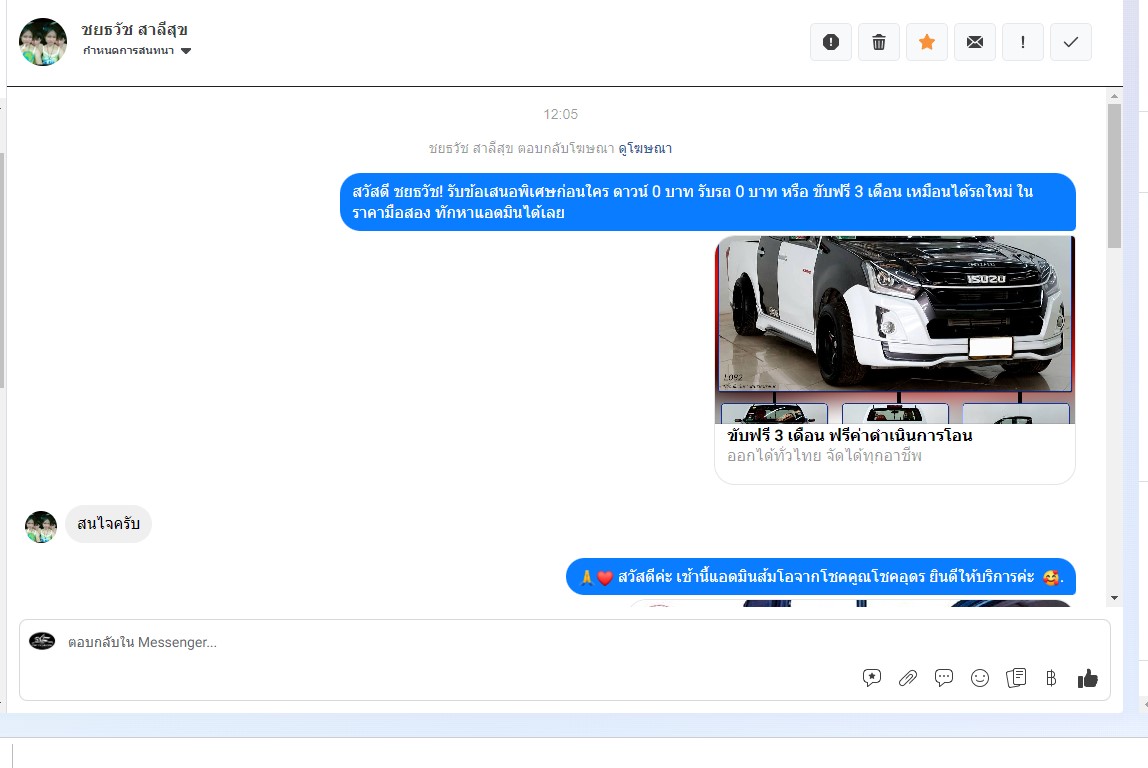Image resolution: width=1148 pixels, height=768 pixels.
Task: Click the scroll down arrow in the chat
Action: pyautogui.click(x=1115, y=597)
